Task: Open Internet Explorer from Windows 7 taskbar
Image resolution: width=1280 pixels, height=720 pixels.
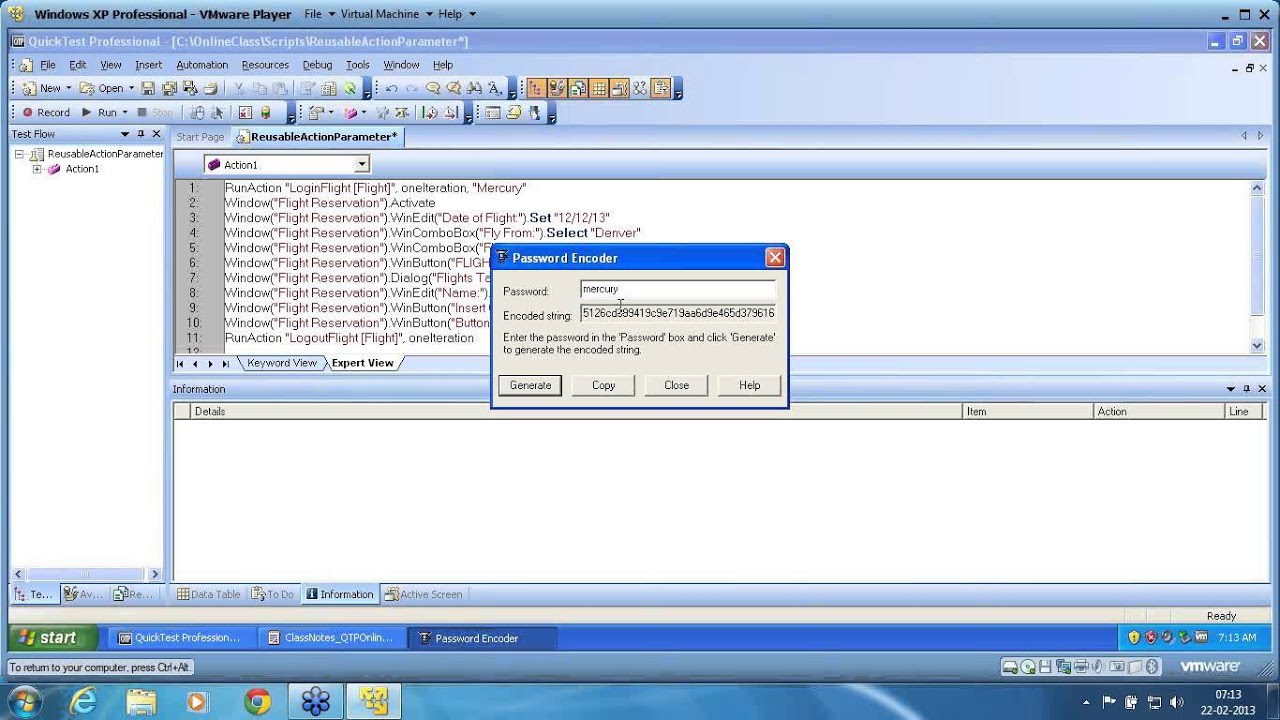Action: coord(84,702)
